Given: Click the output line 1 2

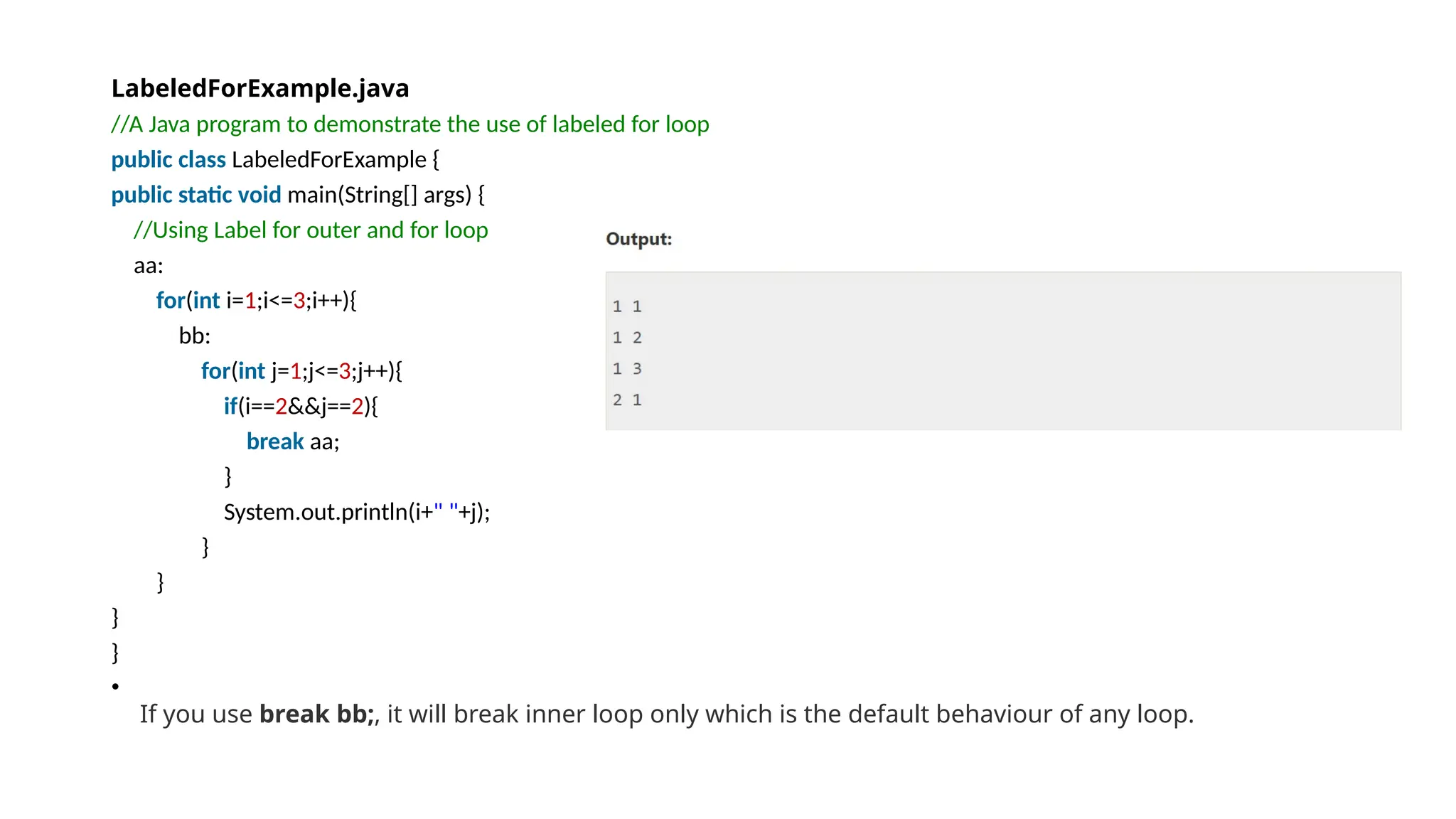Looking at the screenshot, I should (x=627, y=338).
